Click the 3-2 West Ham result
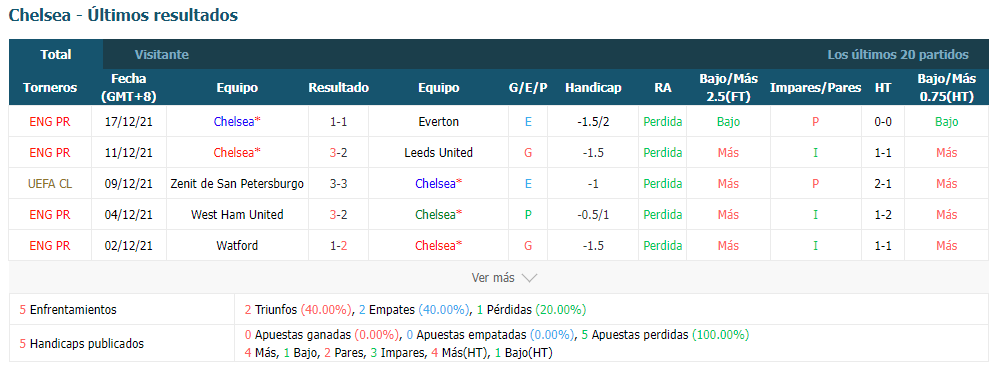 339,215
